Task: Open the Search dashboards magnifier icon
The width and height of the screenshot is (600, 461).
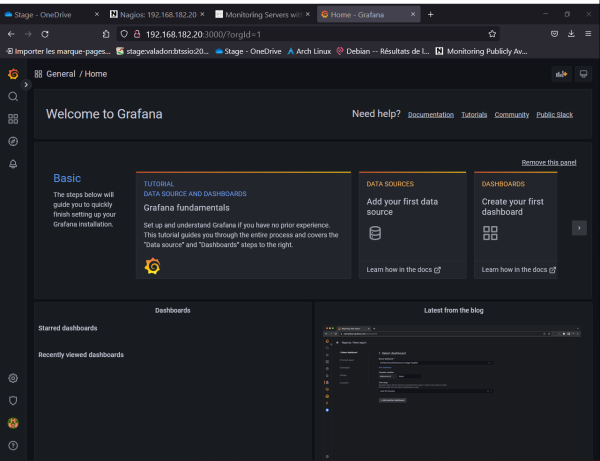Action: 13,96
